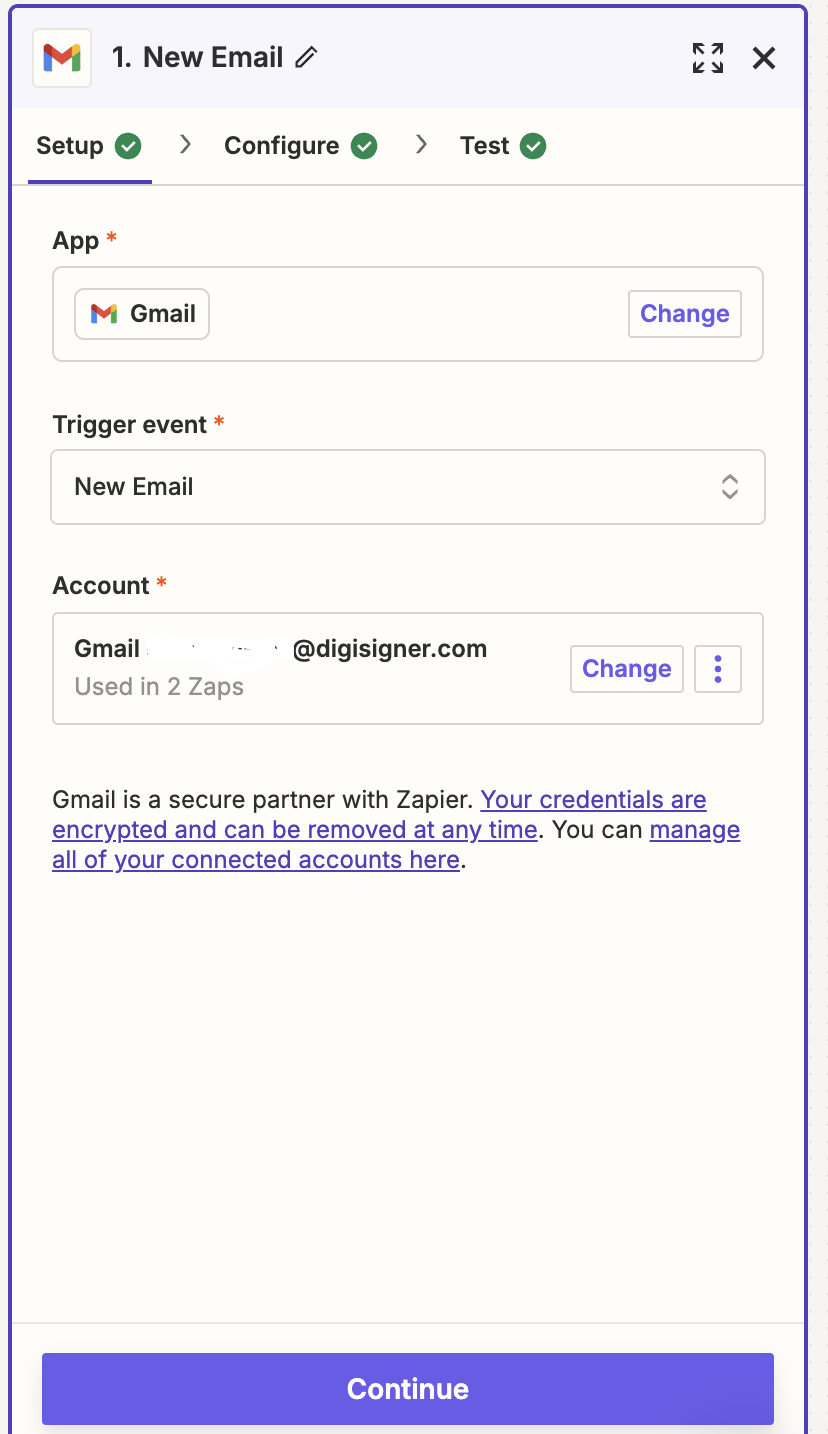This screenshot has height=1434, width=828.
Task: Click the green checkmark next to Test
Action: (533, 146)
